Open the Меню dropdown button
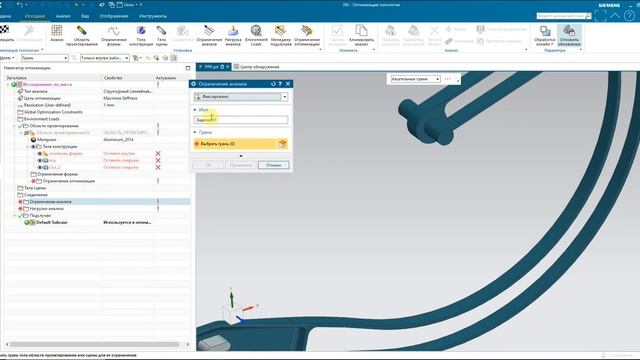 [8, 58]
